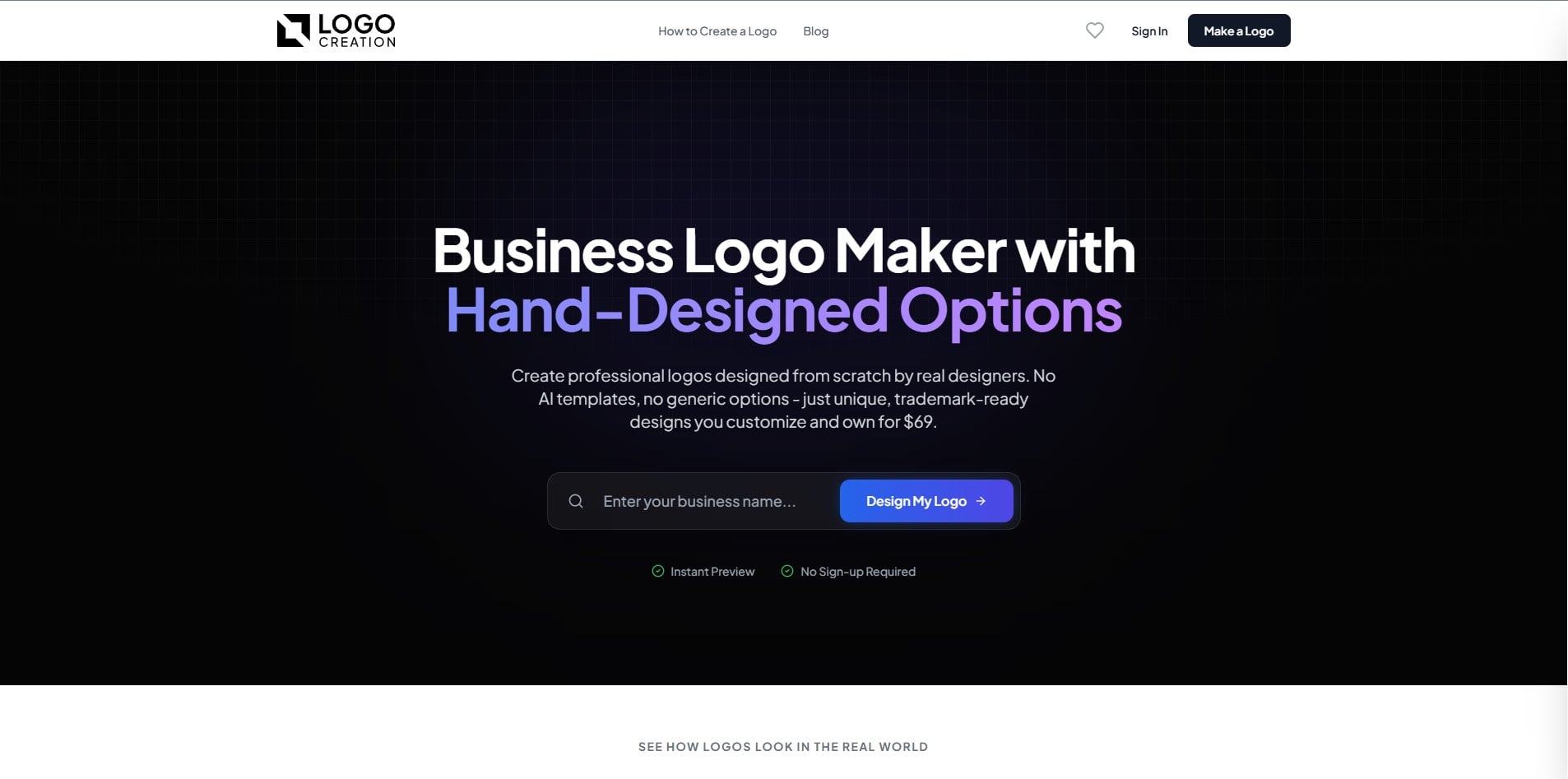Go to the Blog menu item
The image size is (1568, 779).
[x=816, y=31]
